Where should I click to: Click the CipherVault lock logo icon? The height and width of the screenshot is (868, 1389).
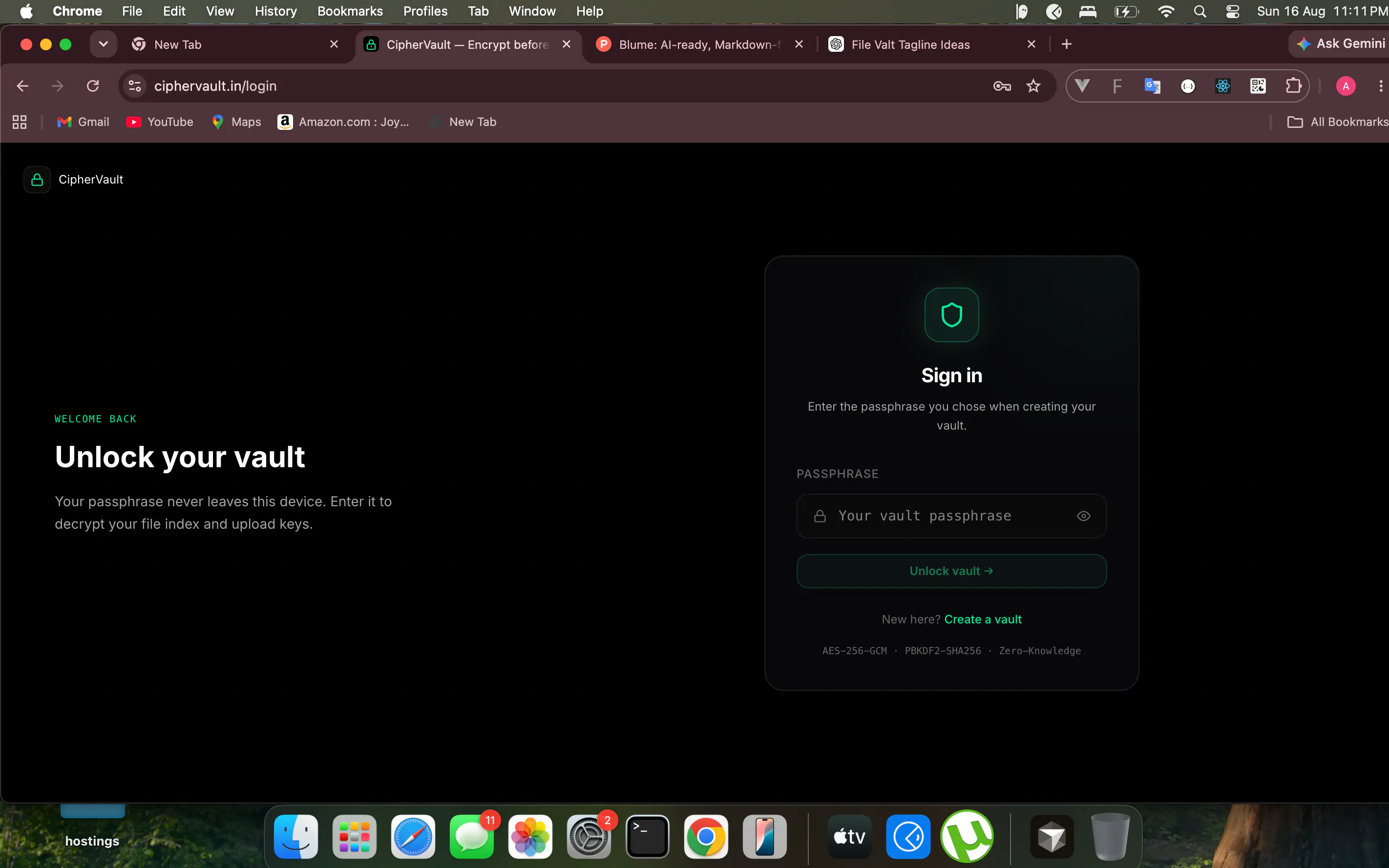(x=37, y=180)
